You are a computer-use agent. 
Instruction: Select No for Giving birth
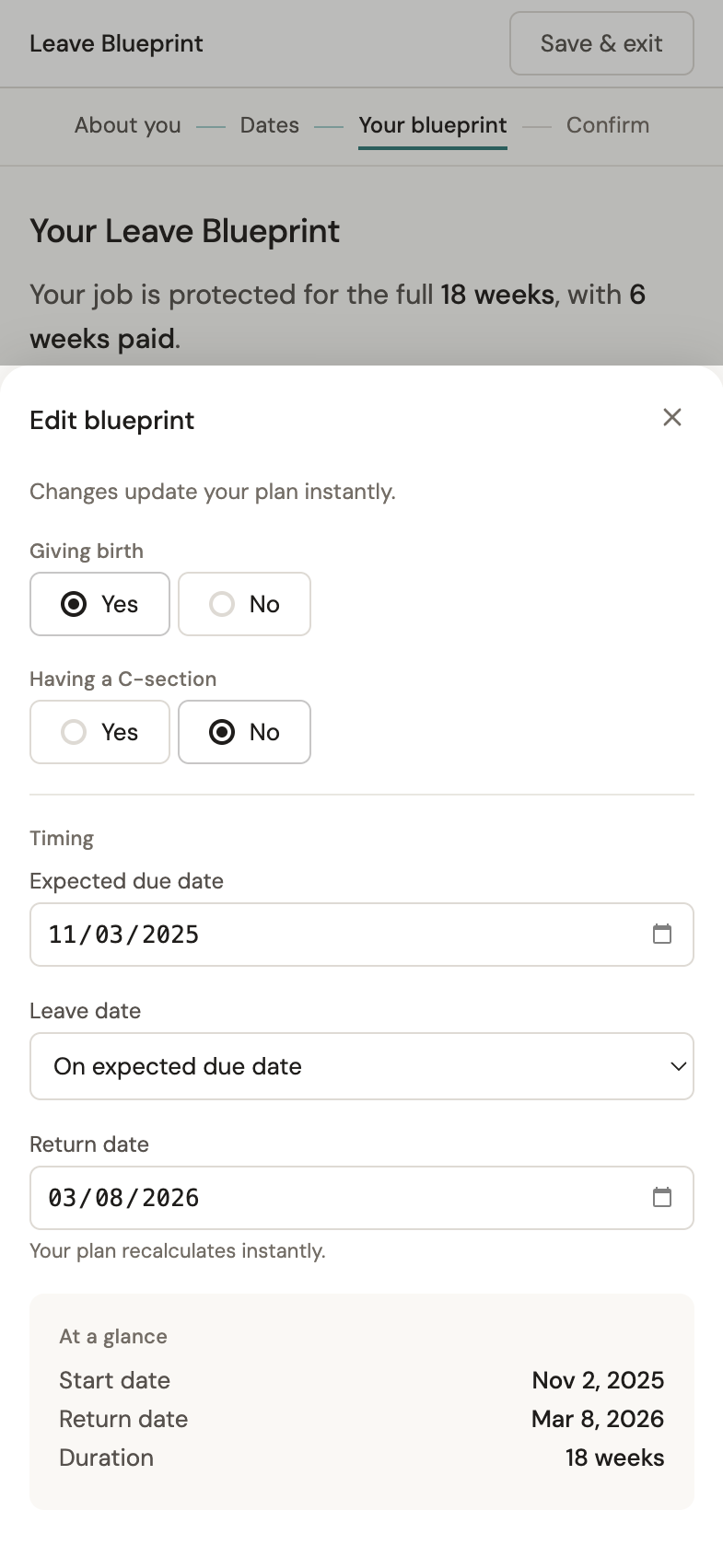tap(244, 604)
